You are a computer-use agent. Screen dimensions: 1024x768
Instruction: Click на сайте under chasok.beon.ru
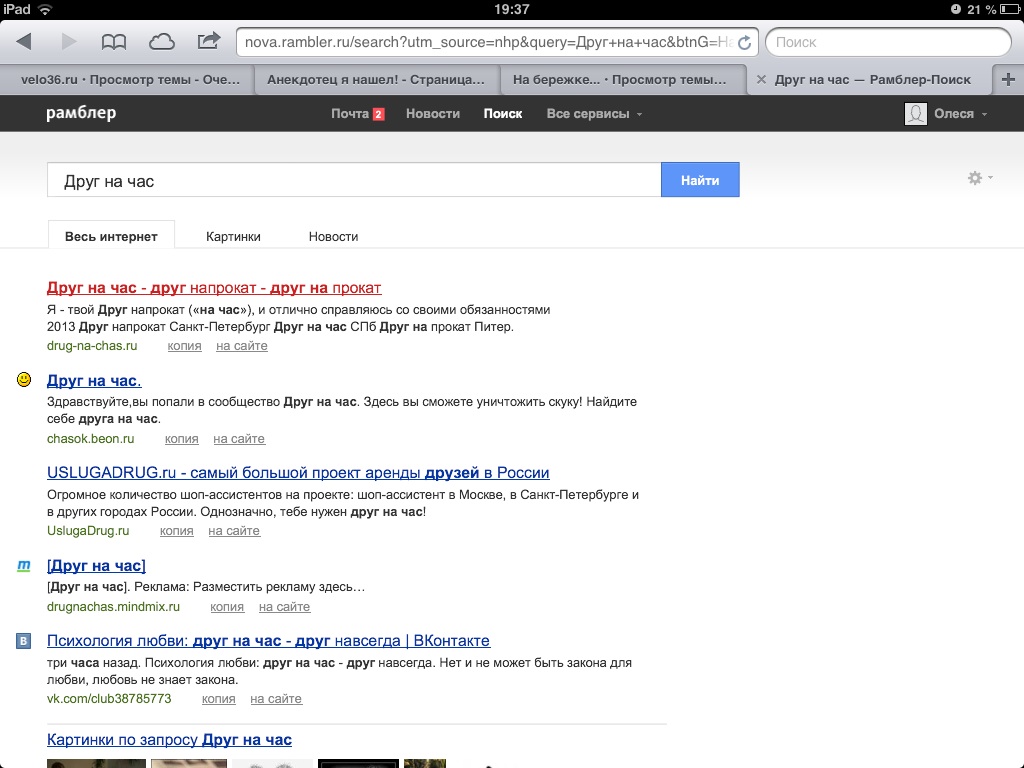point(239,439)
